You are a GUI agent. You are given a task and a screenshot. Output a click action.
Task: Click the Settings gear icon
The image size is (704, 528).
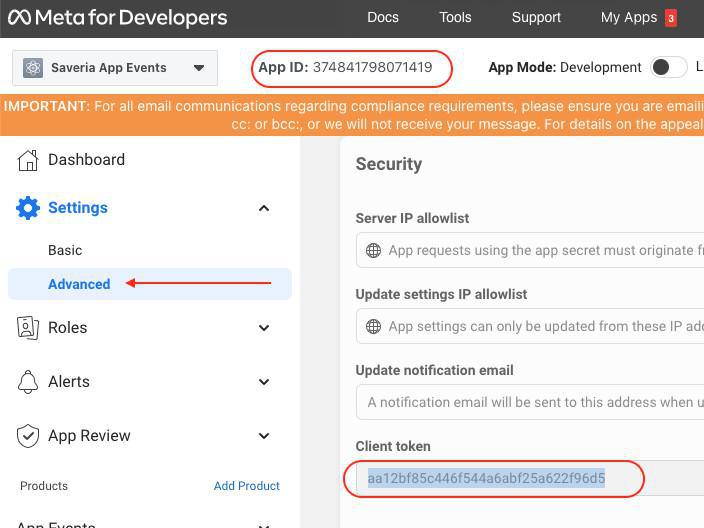point(29,208)
